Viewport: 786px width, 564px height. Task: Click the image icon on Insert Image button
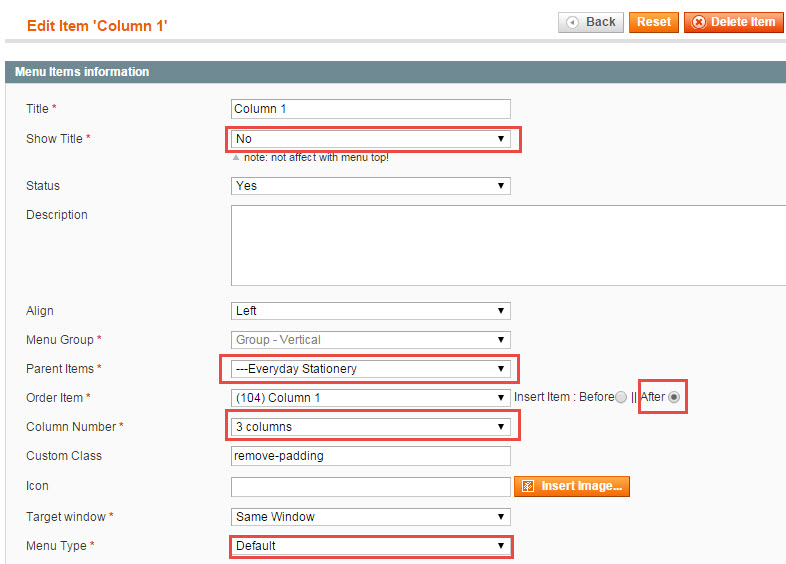[528, 486]
